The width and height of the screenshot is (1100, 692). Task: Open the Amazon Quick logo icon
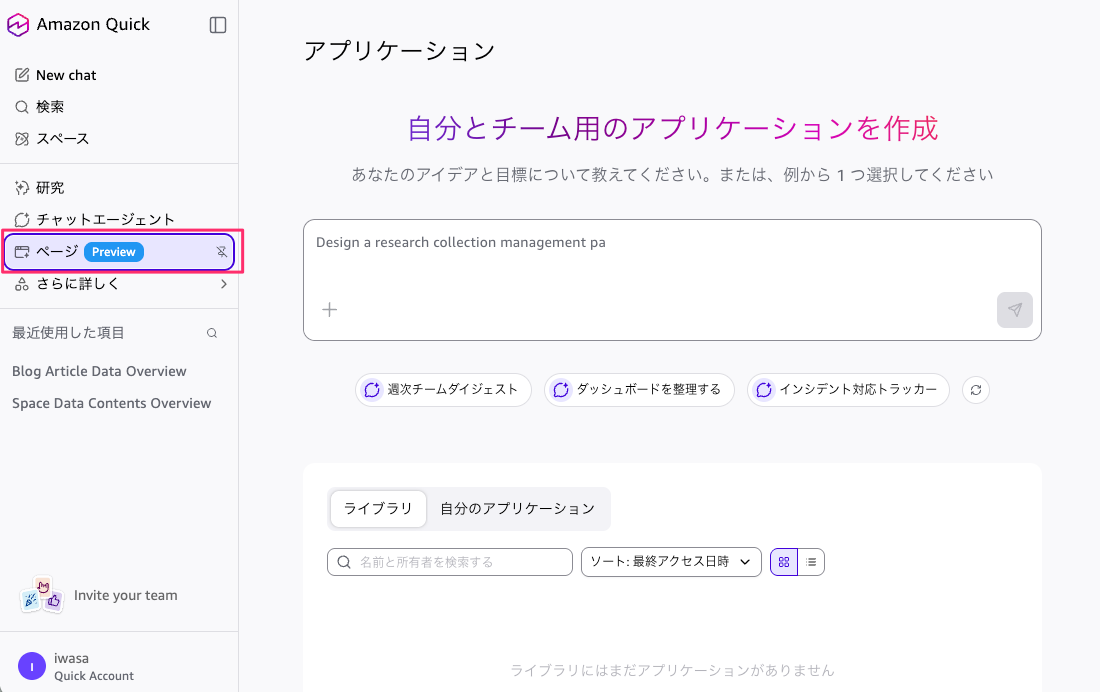[20, 24]
